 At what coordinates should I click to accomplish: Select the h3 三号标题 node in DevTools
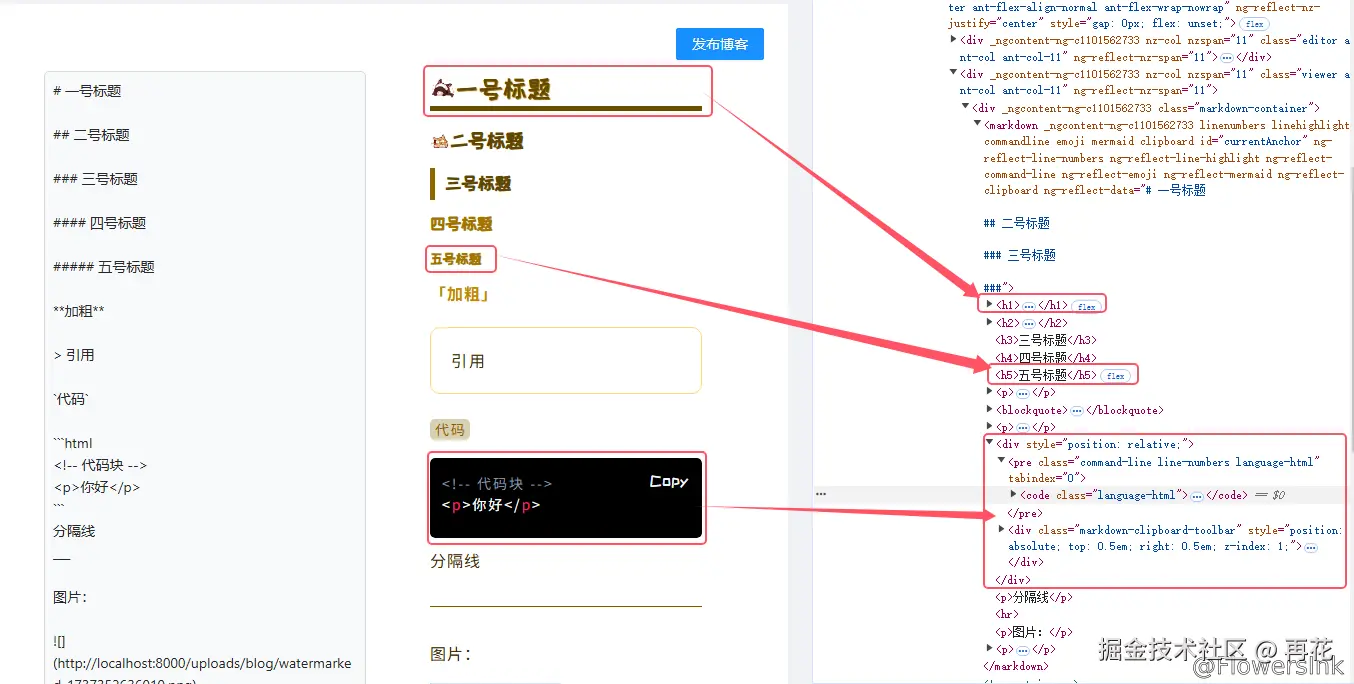1046,340
